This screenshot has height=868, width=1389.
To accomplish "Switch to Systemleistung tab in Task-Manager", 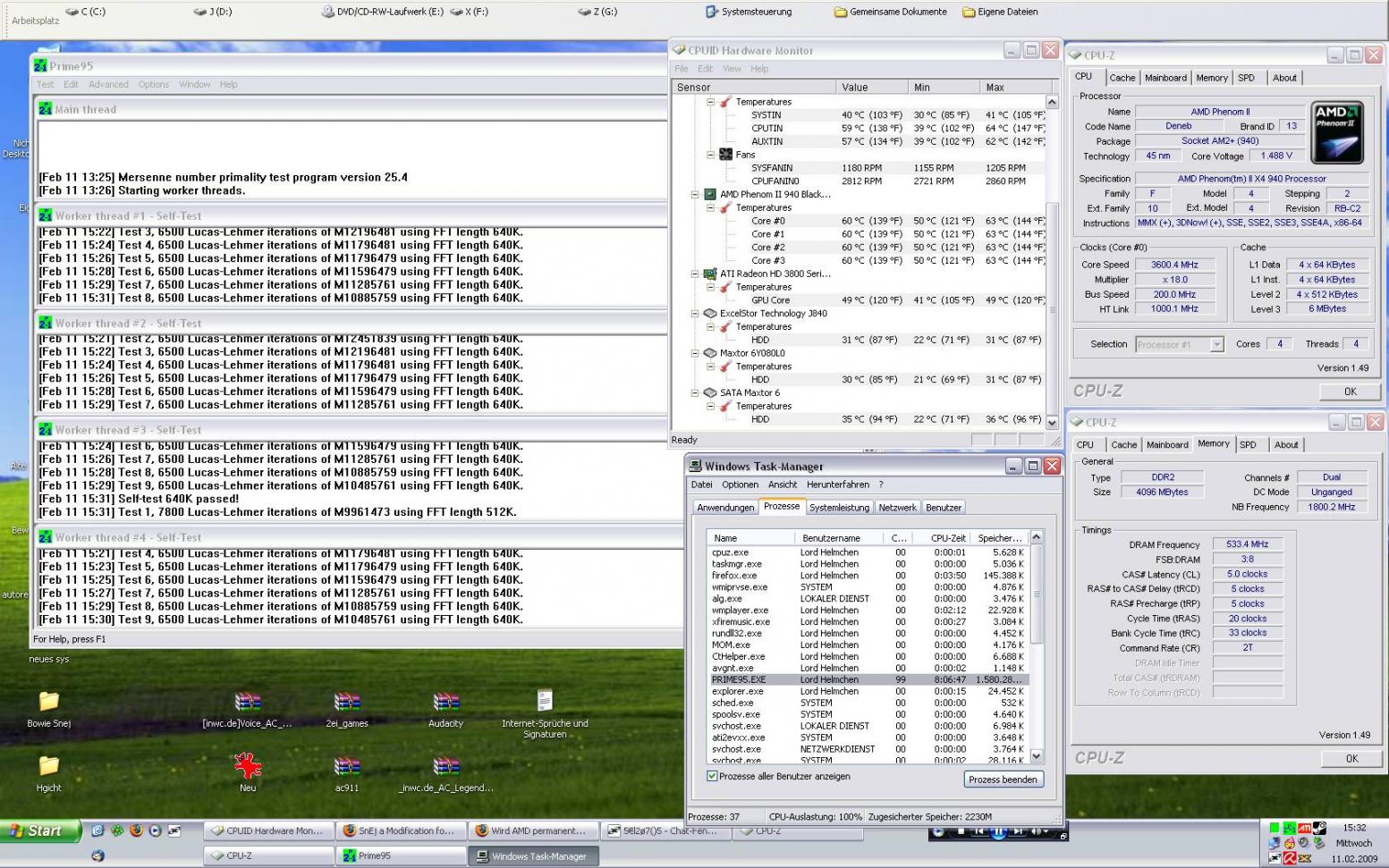I will pos(839,507).
